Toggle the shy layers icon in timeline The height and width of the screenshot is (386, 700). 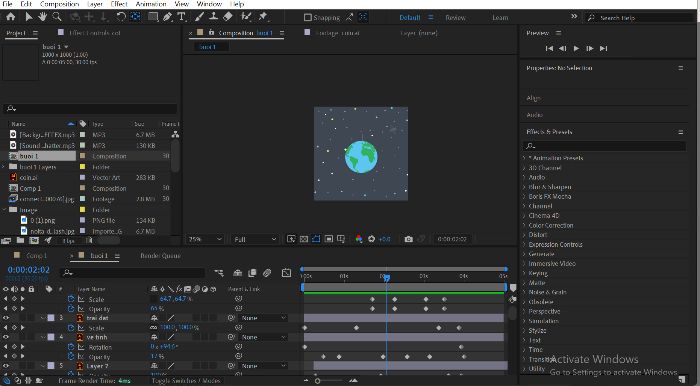(x=238, y=273)
